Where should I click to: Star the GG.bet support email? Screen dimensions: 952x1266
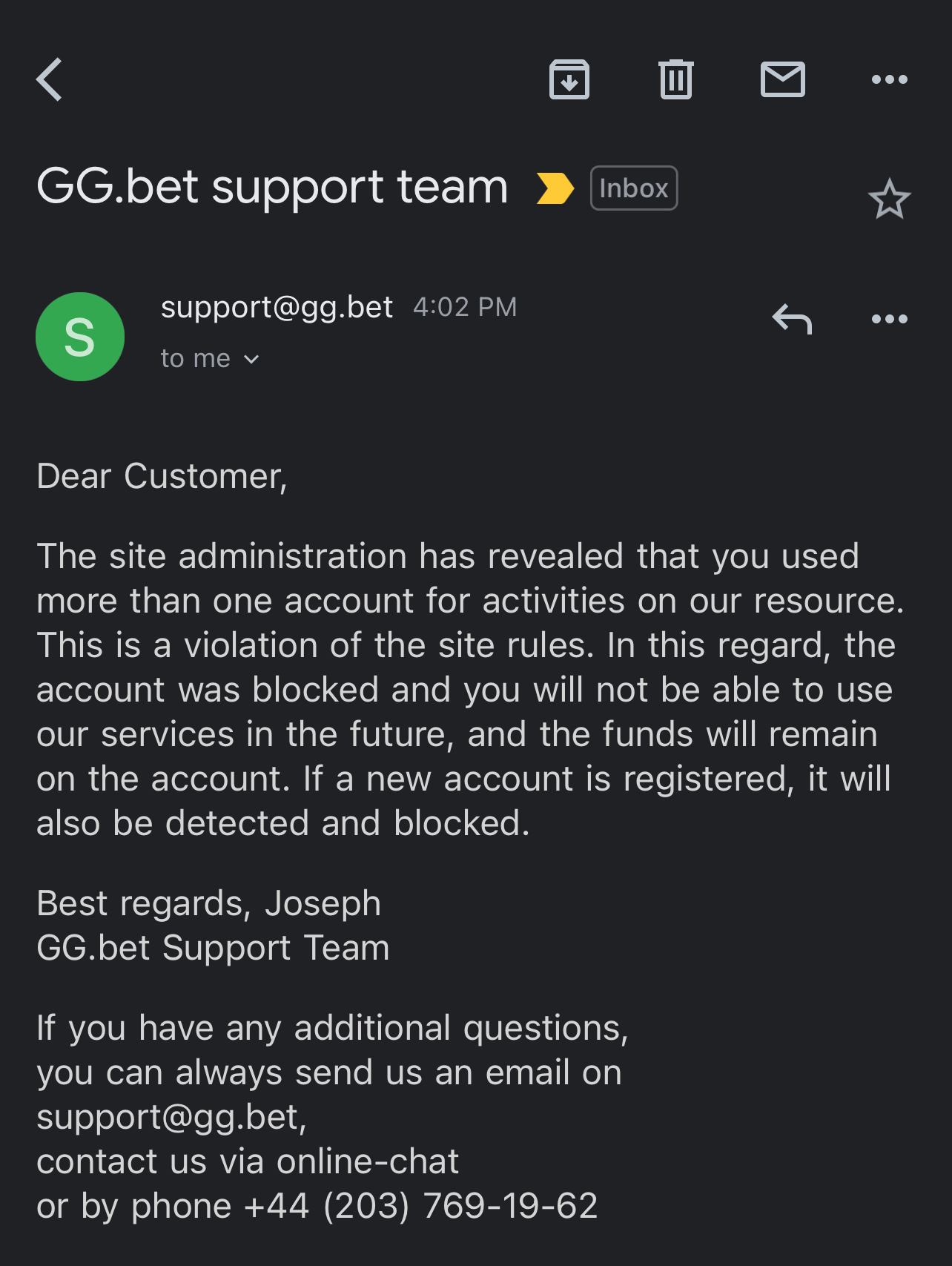[x=889, y=199]
